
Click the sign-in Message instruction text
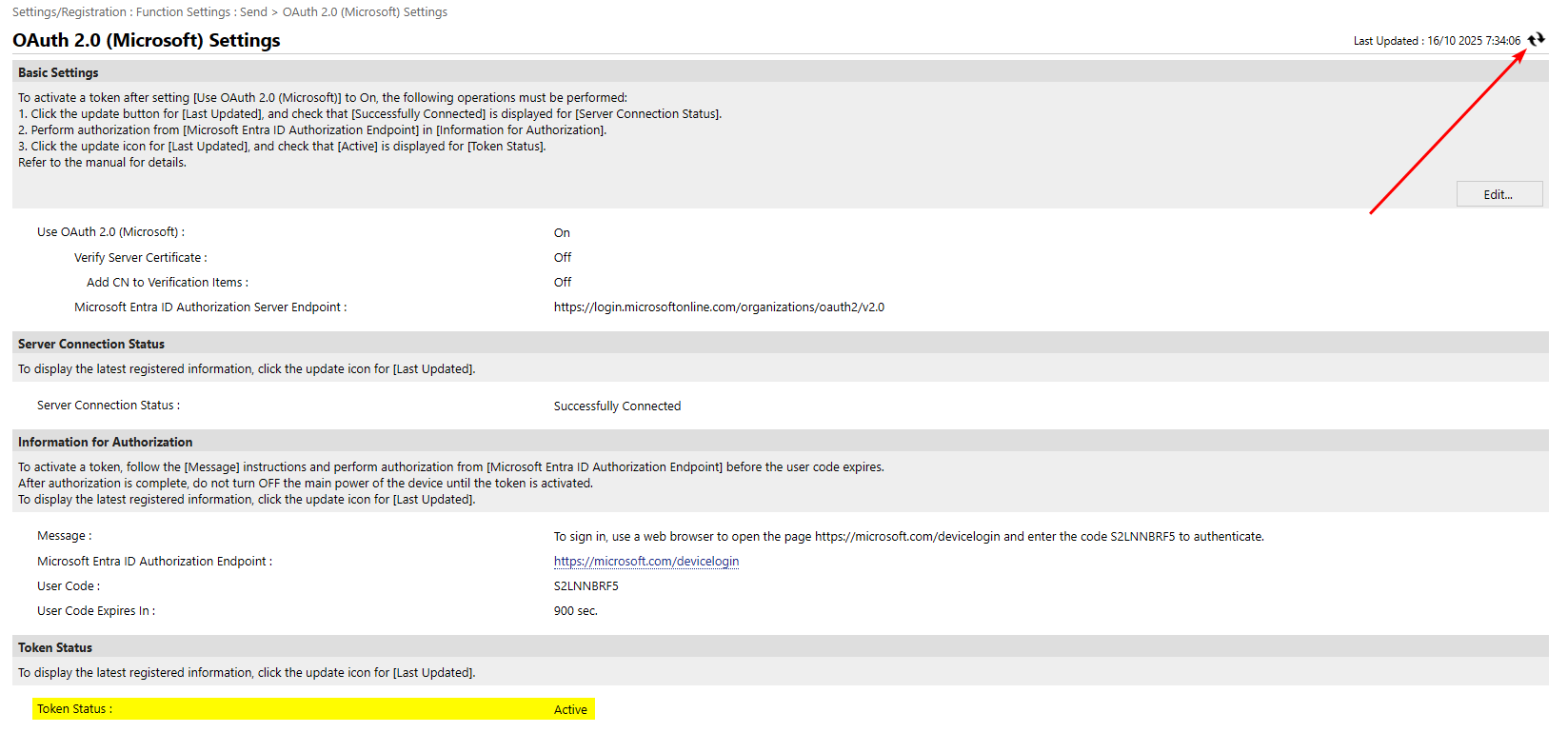(908, 537)
